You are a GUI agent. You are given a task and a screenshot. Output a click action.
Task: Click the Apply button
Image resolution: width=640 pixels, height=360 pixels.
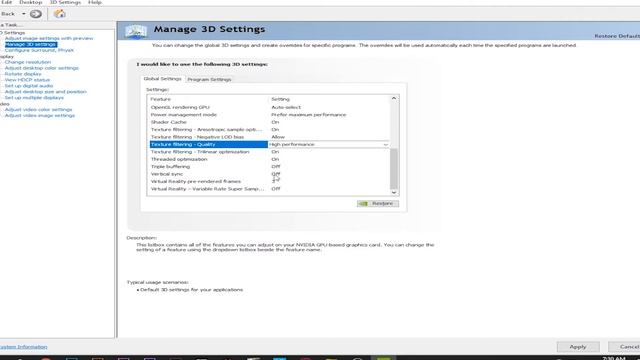pos(578,347)
